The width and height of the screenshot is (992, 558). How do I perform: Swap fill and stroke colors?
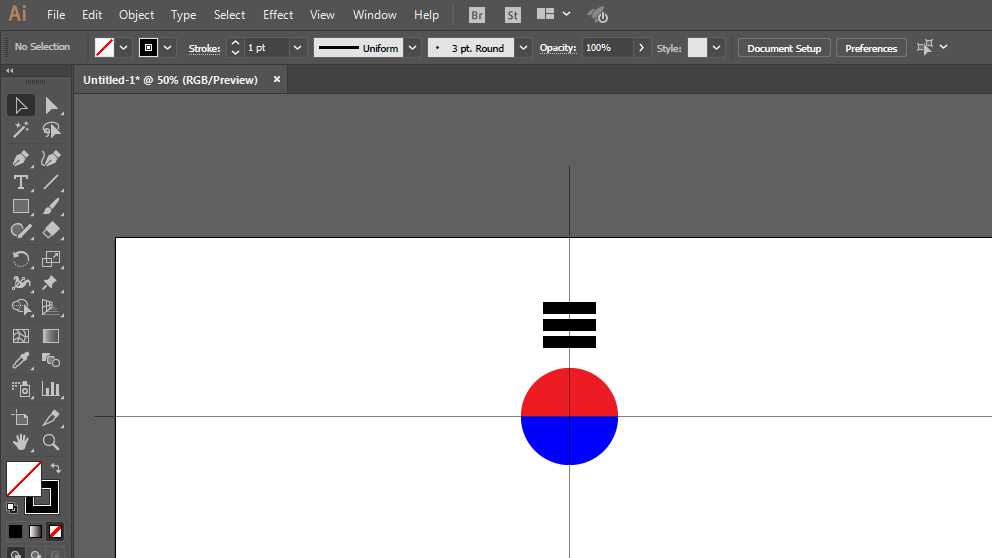point(56,468)
